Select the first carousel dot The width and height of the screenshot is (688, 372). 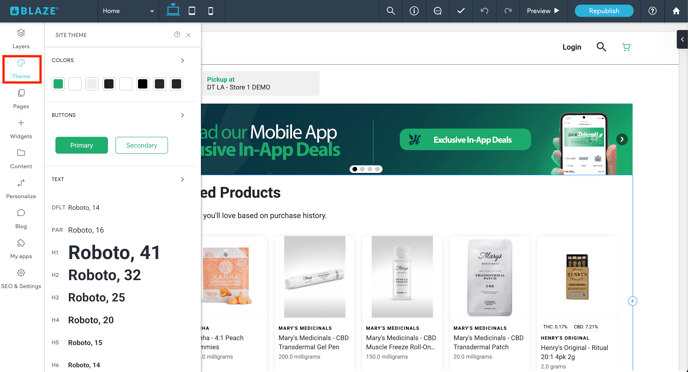(355, 169)
